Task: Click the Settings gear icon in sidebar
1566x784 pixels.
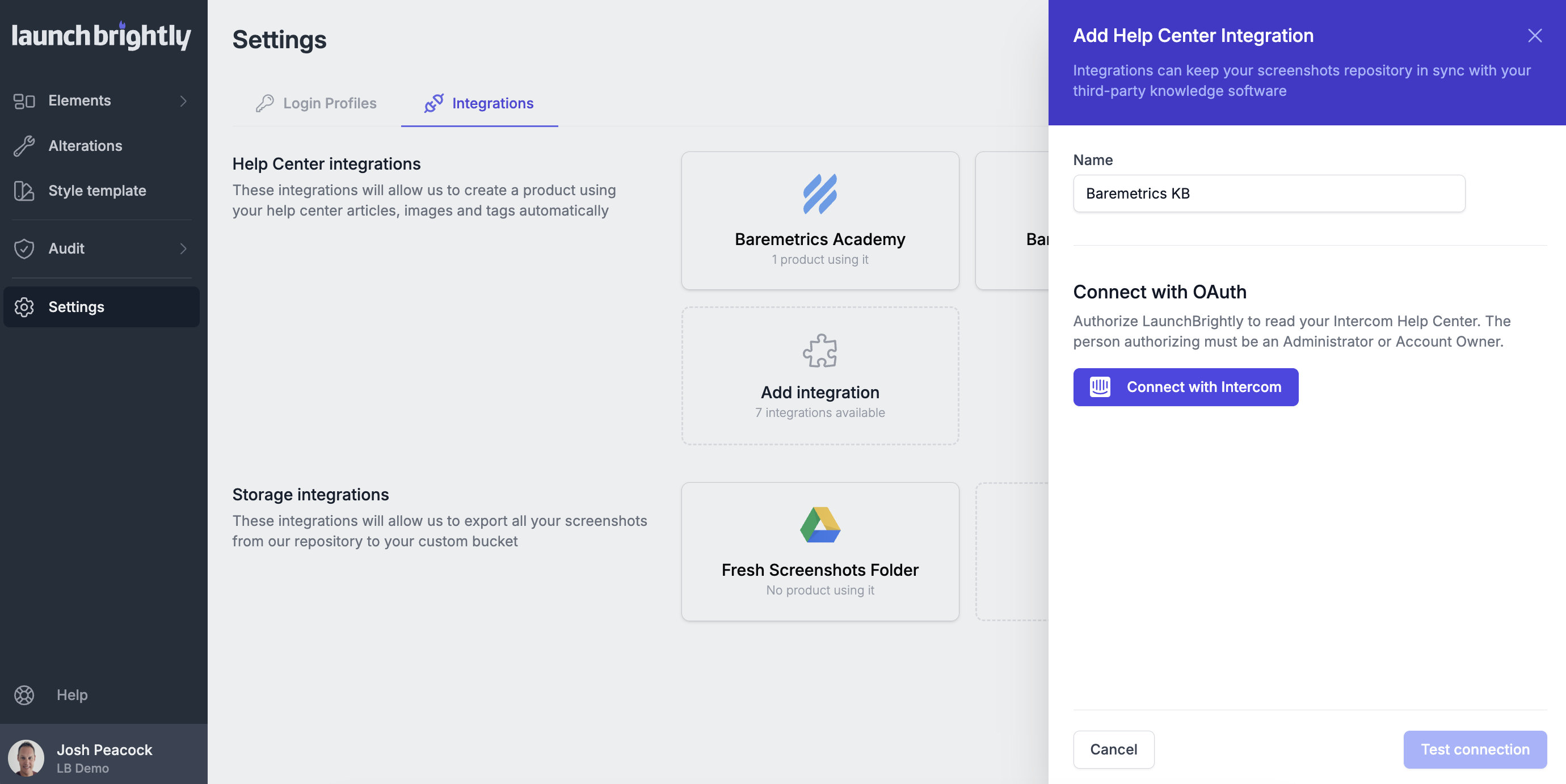Action: pos(24,307)
